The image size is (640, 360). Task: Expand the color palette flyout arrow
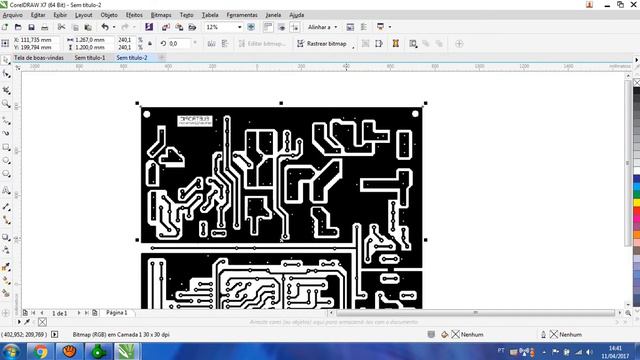636,60
